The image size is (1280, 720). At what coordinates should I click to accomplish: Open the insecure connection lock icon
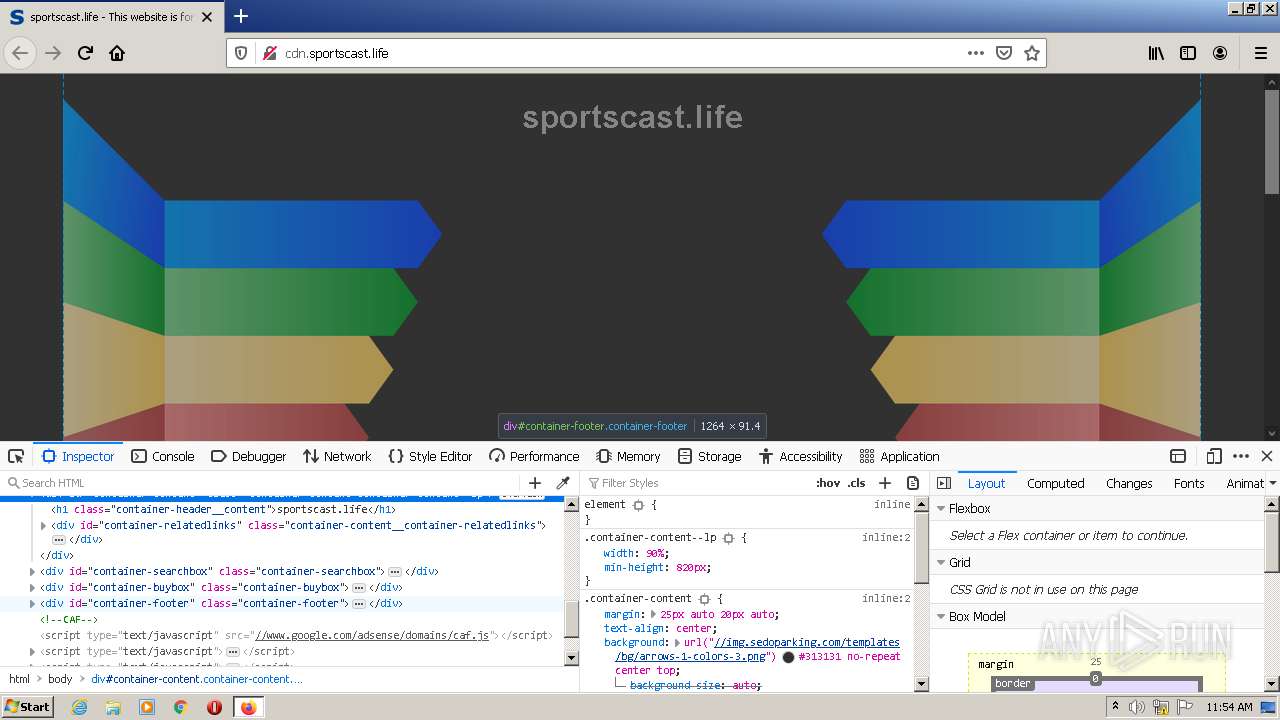click(269, 53)
